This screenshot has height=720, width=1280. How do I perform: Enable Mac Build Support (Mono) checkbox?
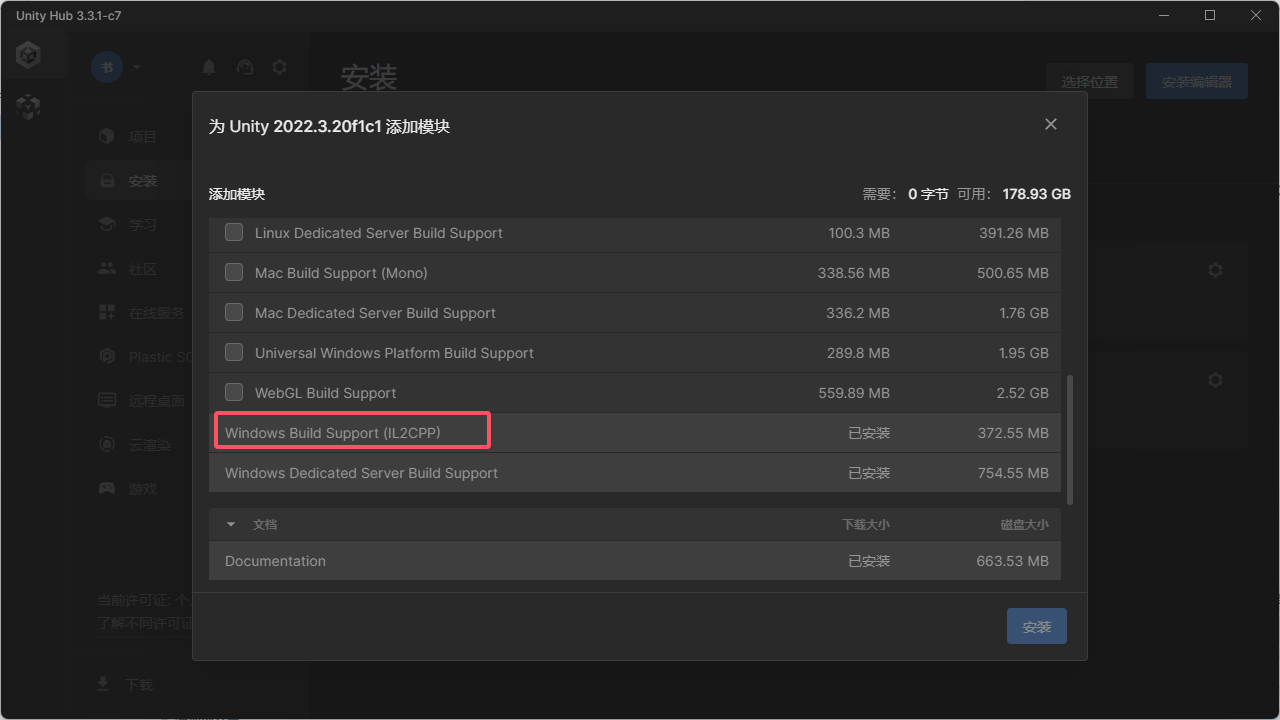(x=234, y=273)
